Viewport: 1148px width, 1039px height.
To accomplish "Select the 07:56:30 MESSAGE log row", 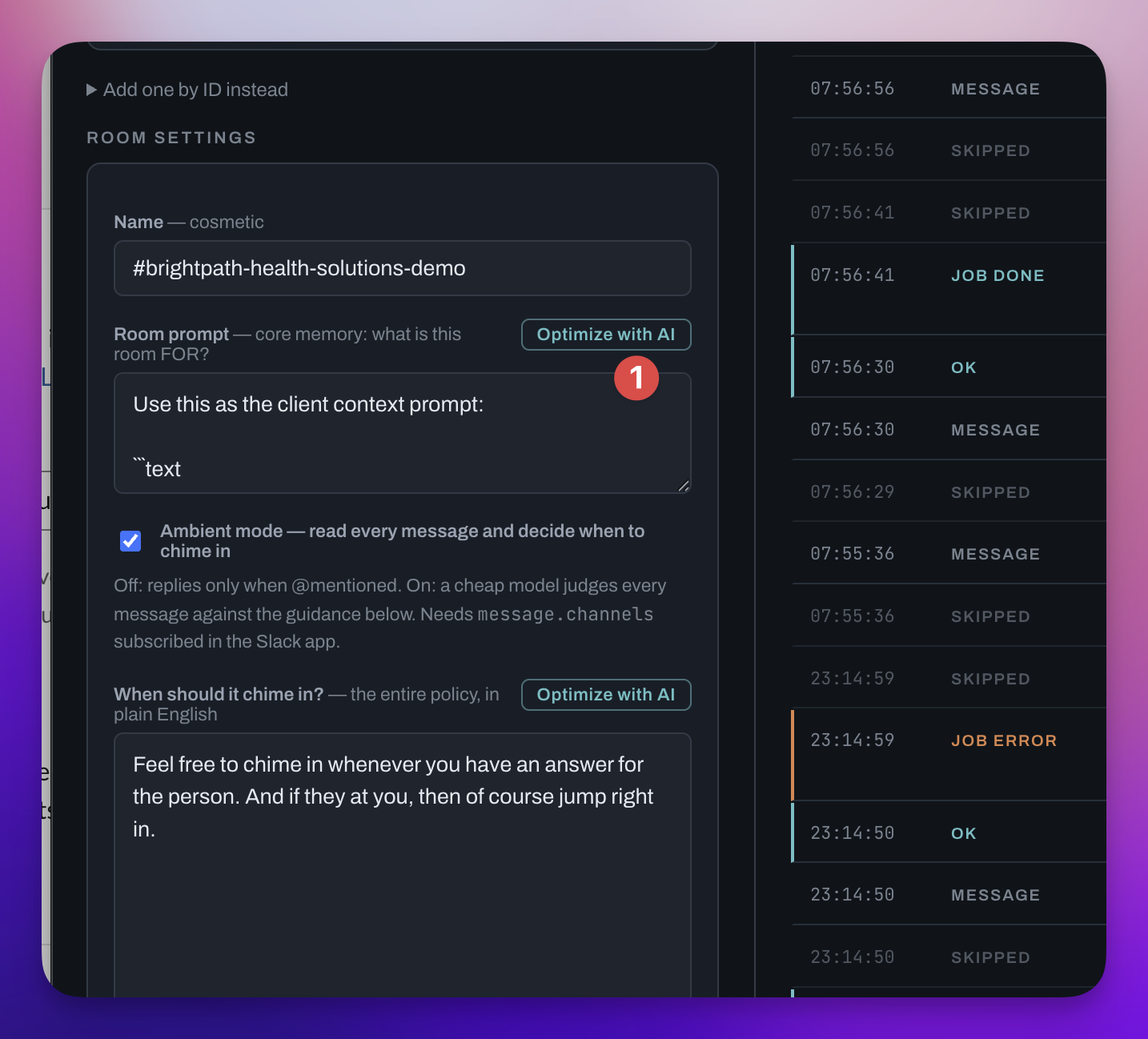I will pos(949,430).
